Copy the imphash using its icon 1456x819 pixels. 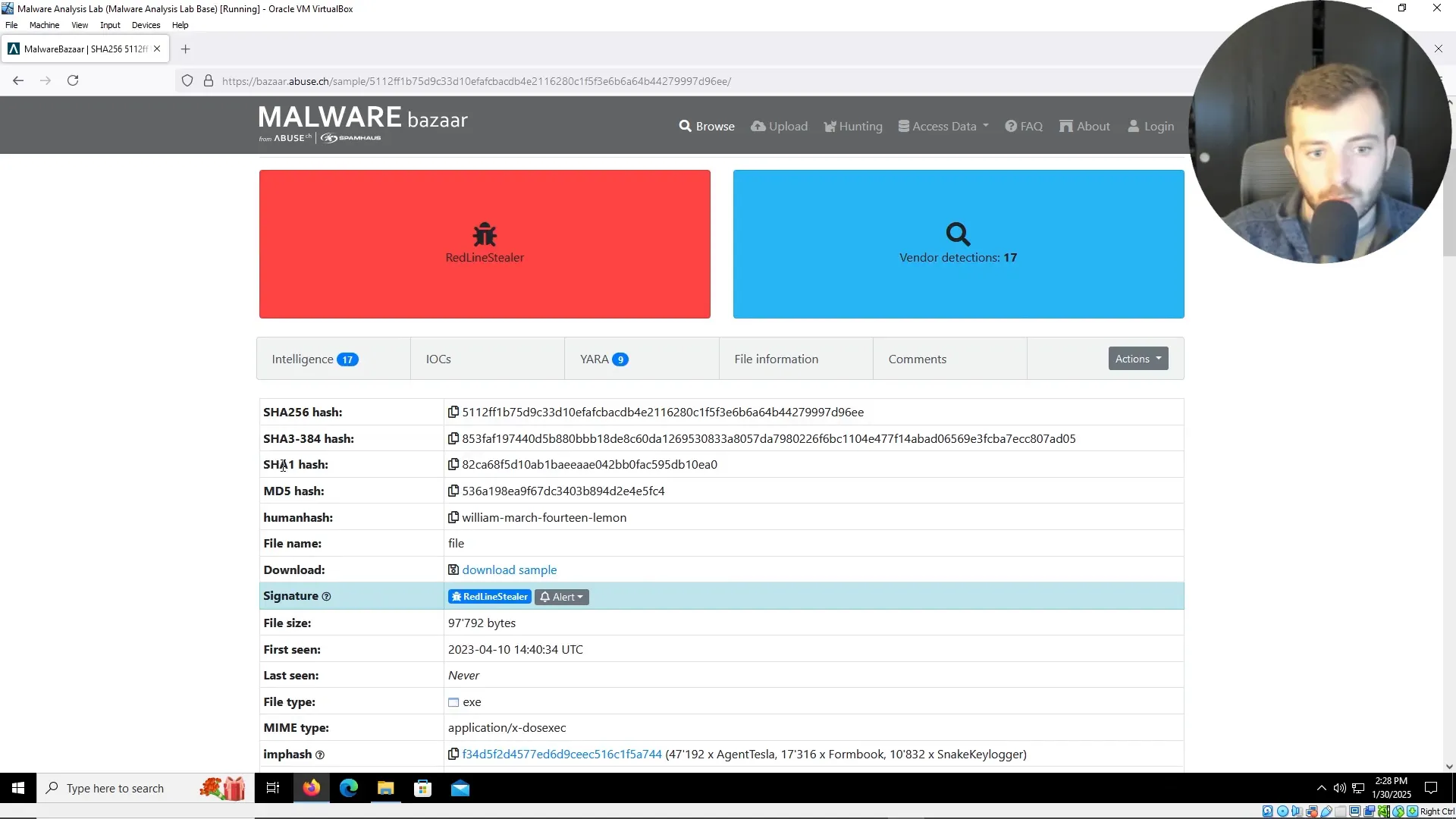pyautogui.click(x=453, y=754)
